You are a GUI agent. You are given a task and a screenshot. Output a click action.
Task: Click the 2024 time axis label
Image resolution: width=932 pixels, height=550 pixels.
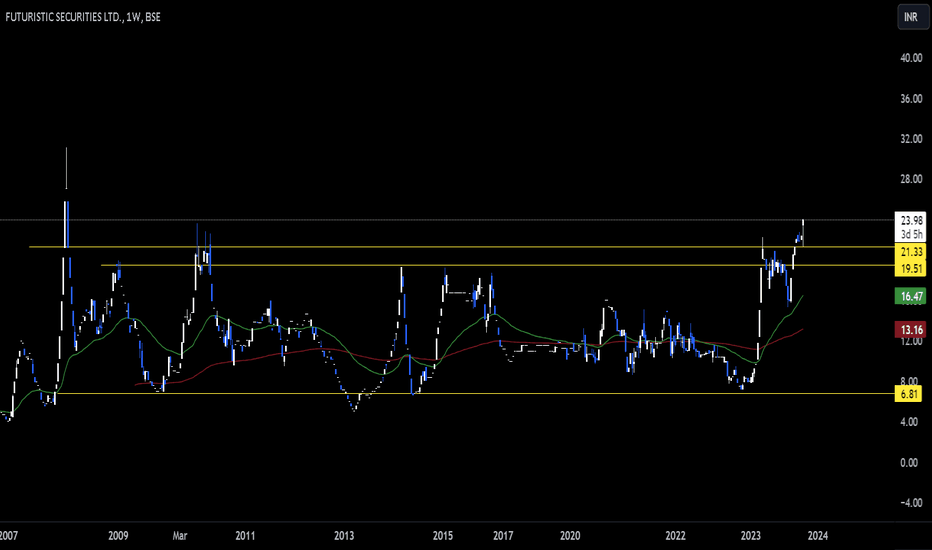[x=817, y=536]
